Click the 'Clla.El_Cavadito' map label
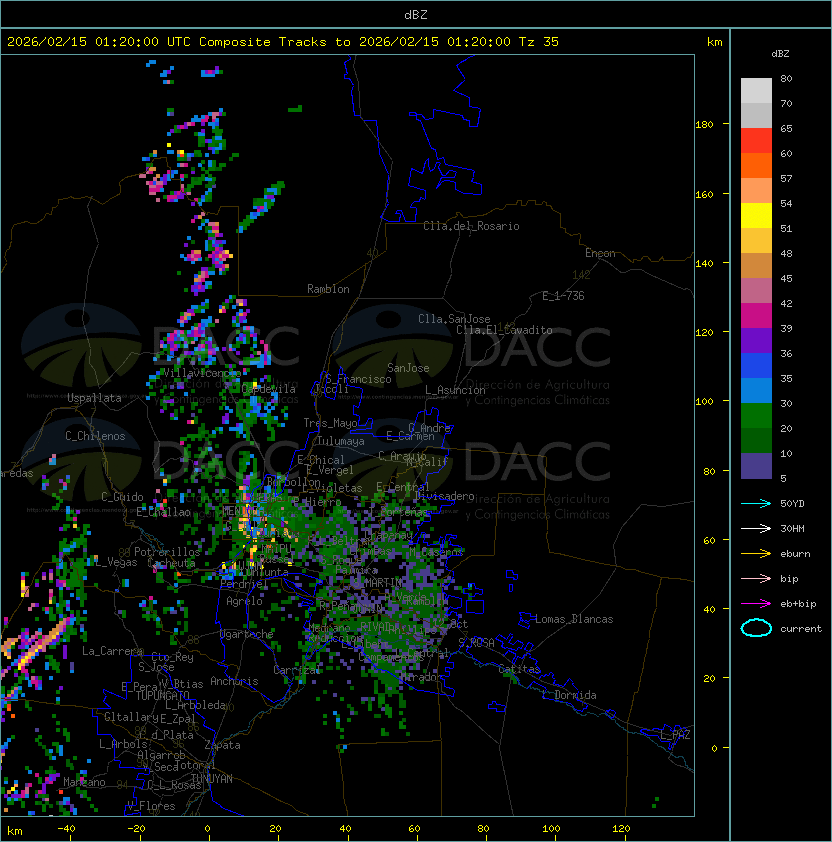This screenshot has width=832, height=842. [504, 330]
